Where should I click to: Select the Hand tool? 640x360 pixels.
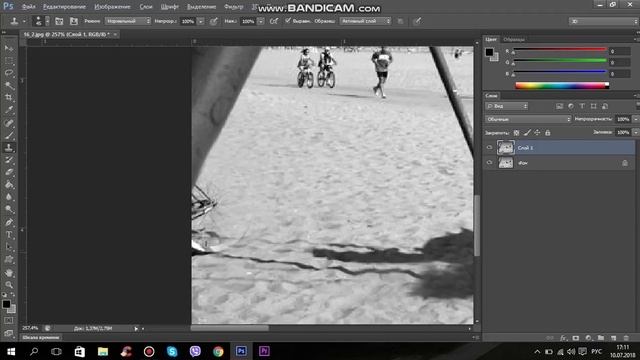[9, 273]
